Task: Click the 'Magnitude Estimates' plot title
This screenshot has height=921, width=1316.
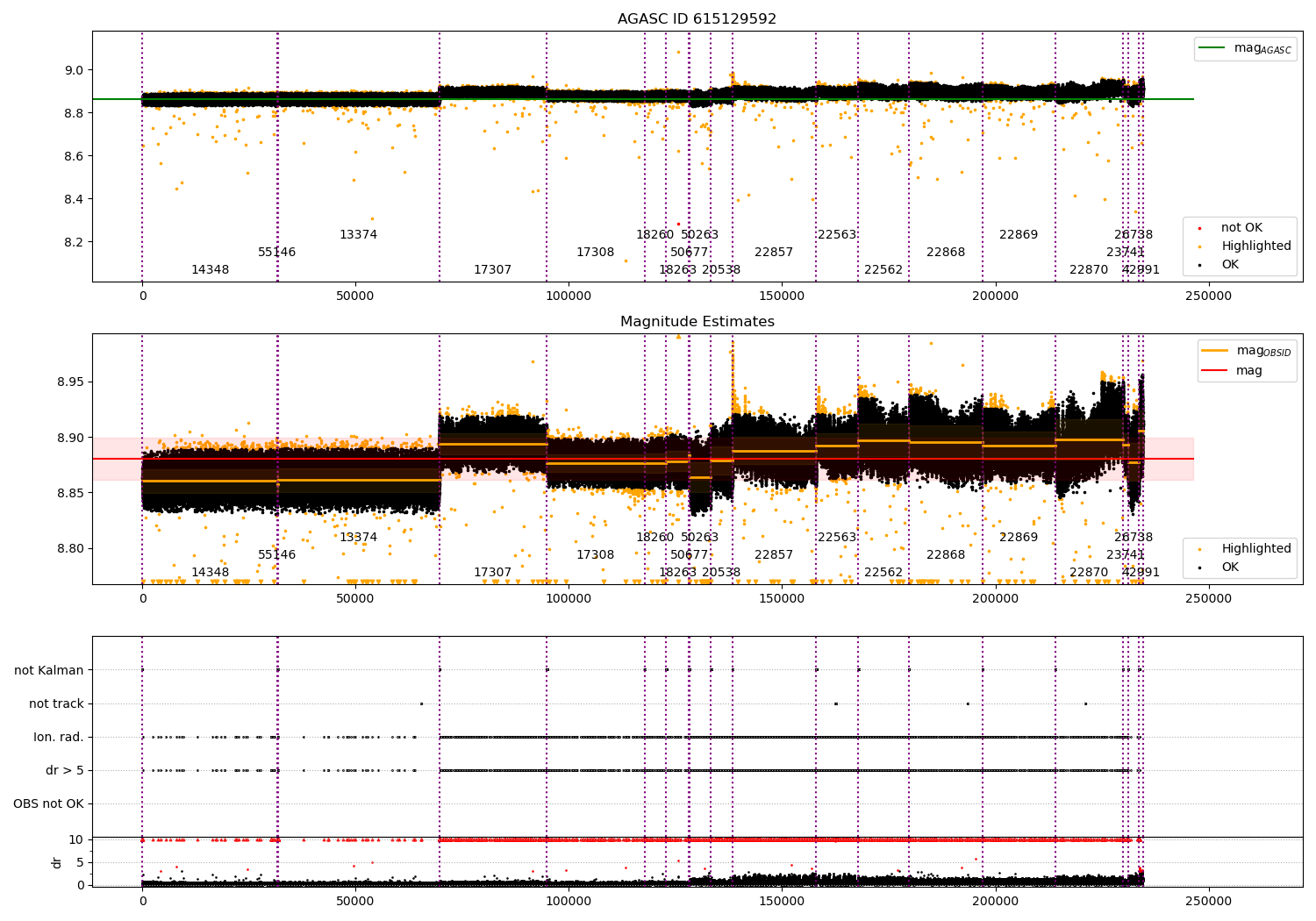Action: 697,322
